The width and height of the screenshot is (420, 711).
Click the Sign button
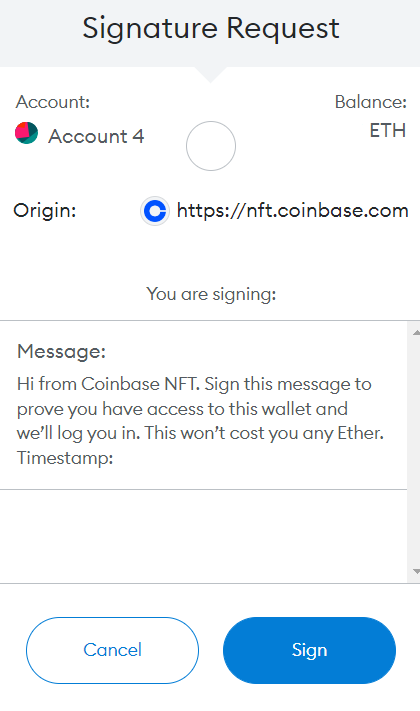[309, 650]
